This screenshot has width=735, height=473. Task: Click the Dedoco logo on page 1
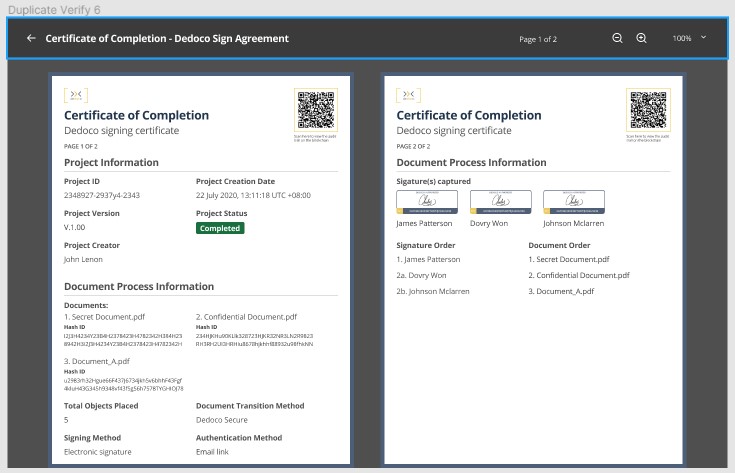pyautogui.click(x=76, y=95)
